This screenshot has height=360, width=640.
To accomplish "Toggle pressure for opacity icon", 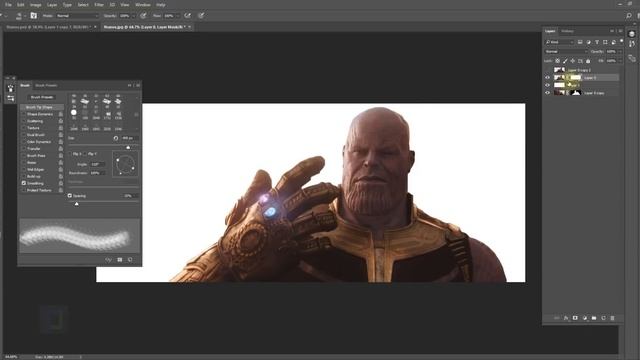I will [143, 16].
